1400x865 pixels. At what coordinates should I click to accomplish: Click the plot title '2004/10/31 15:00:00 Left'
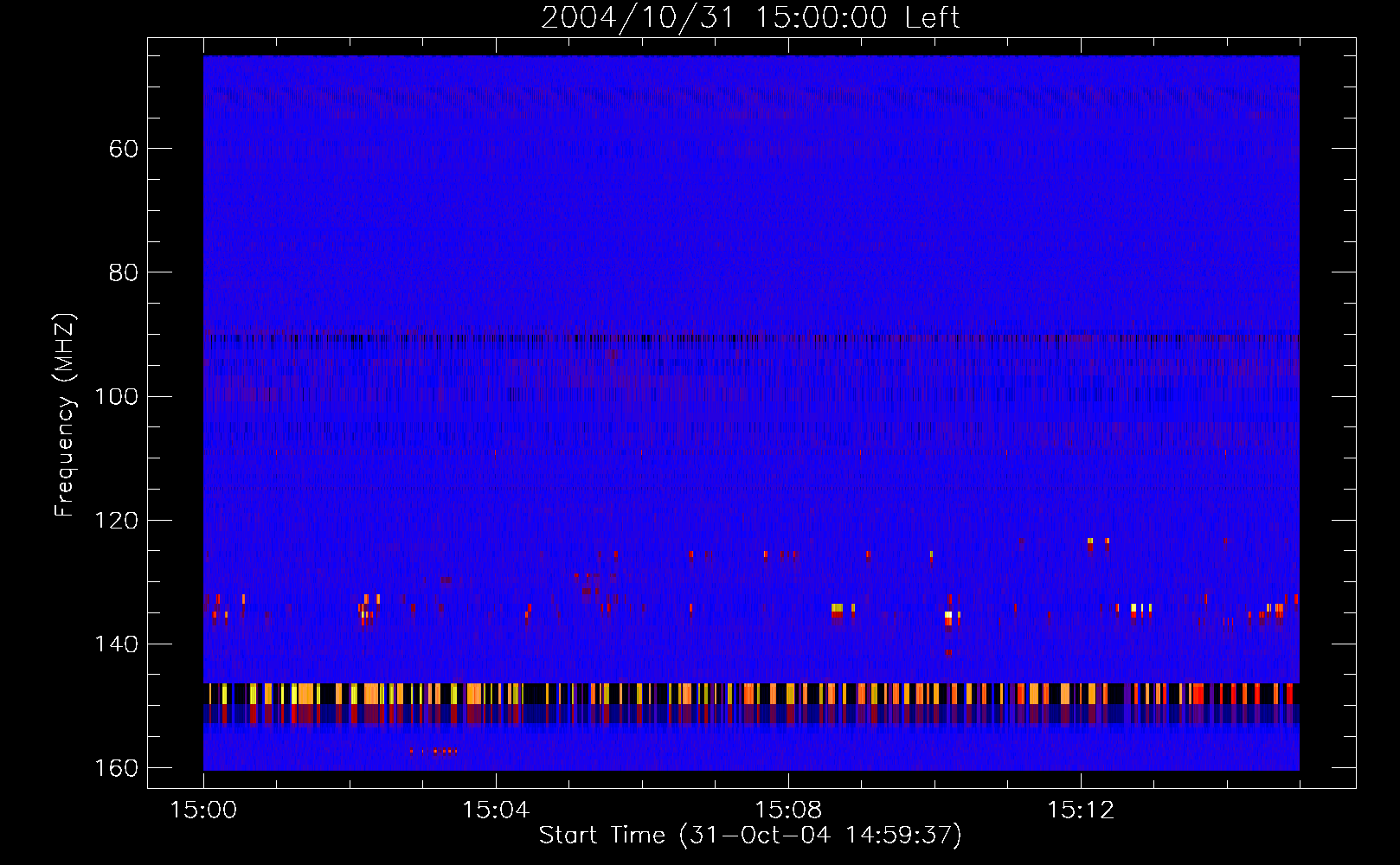pos(750,17)
